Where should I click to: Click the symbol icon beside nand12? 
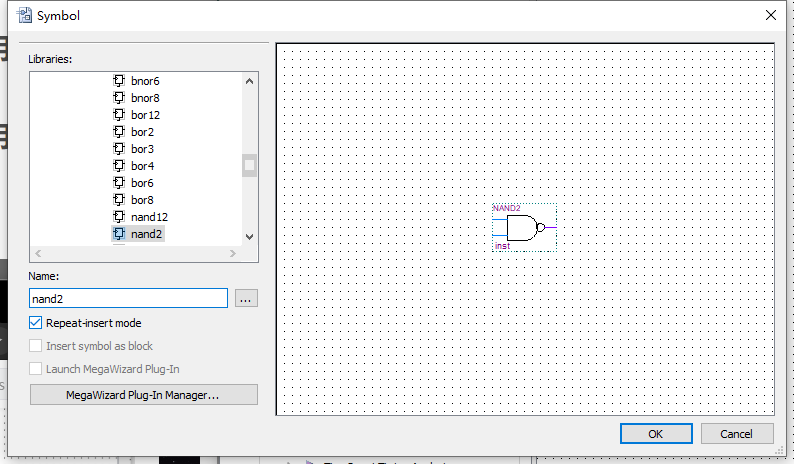click(x=118, y=217)
